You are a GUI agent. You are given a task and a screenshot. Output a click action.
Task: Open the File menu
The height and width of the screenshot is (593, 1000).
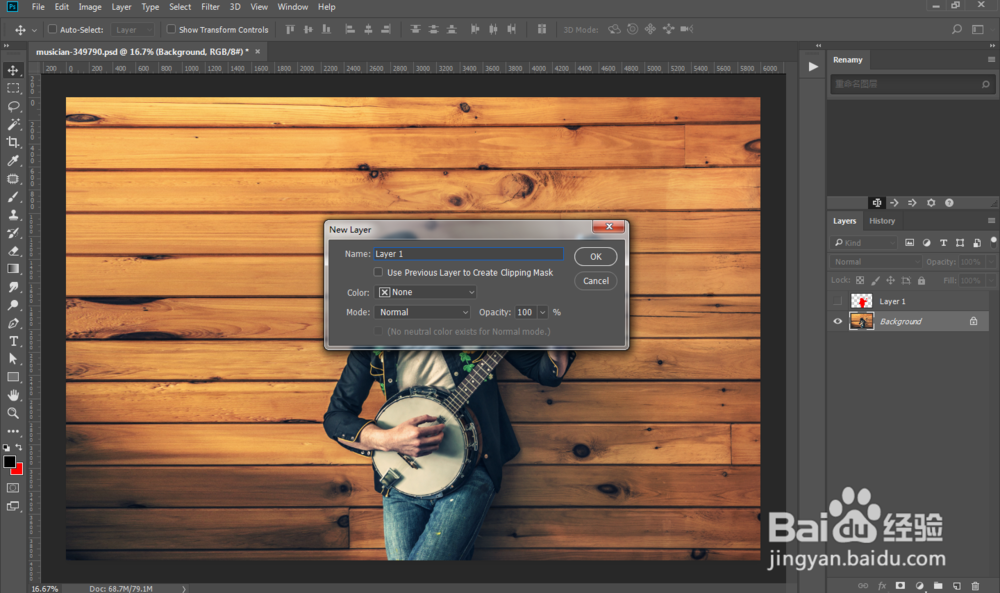[38, 7]
